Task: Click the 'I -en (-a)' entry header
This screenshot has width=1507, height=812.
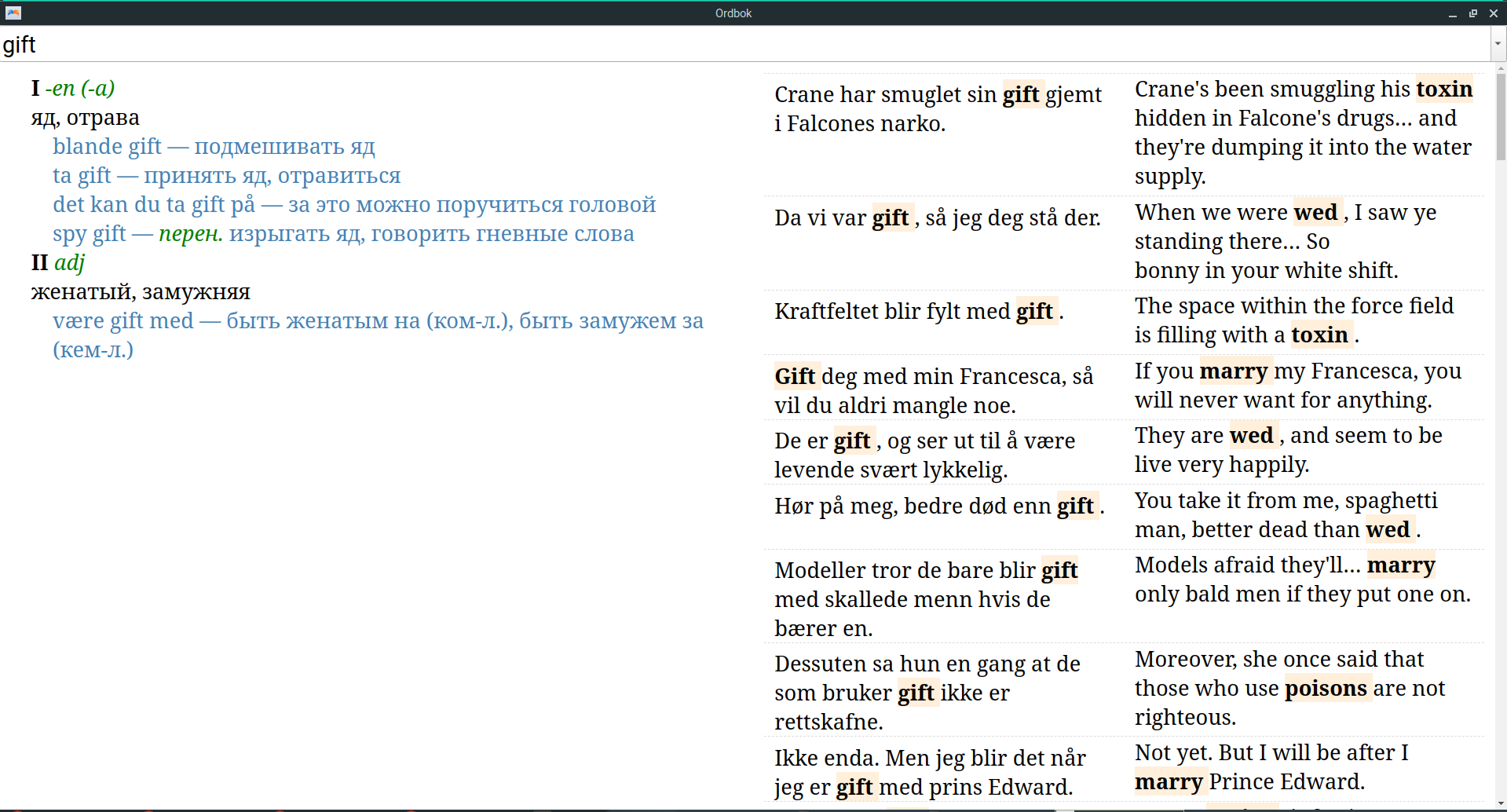Action: (73, 88)
